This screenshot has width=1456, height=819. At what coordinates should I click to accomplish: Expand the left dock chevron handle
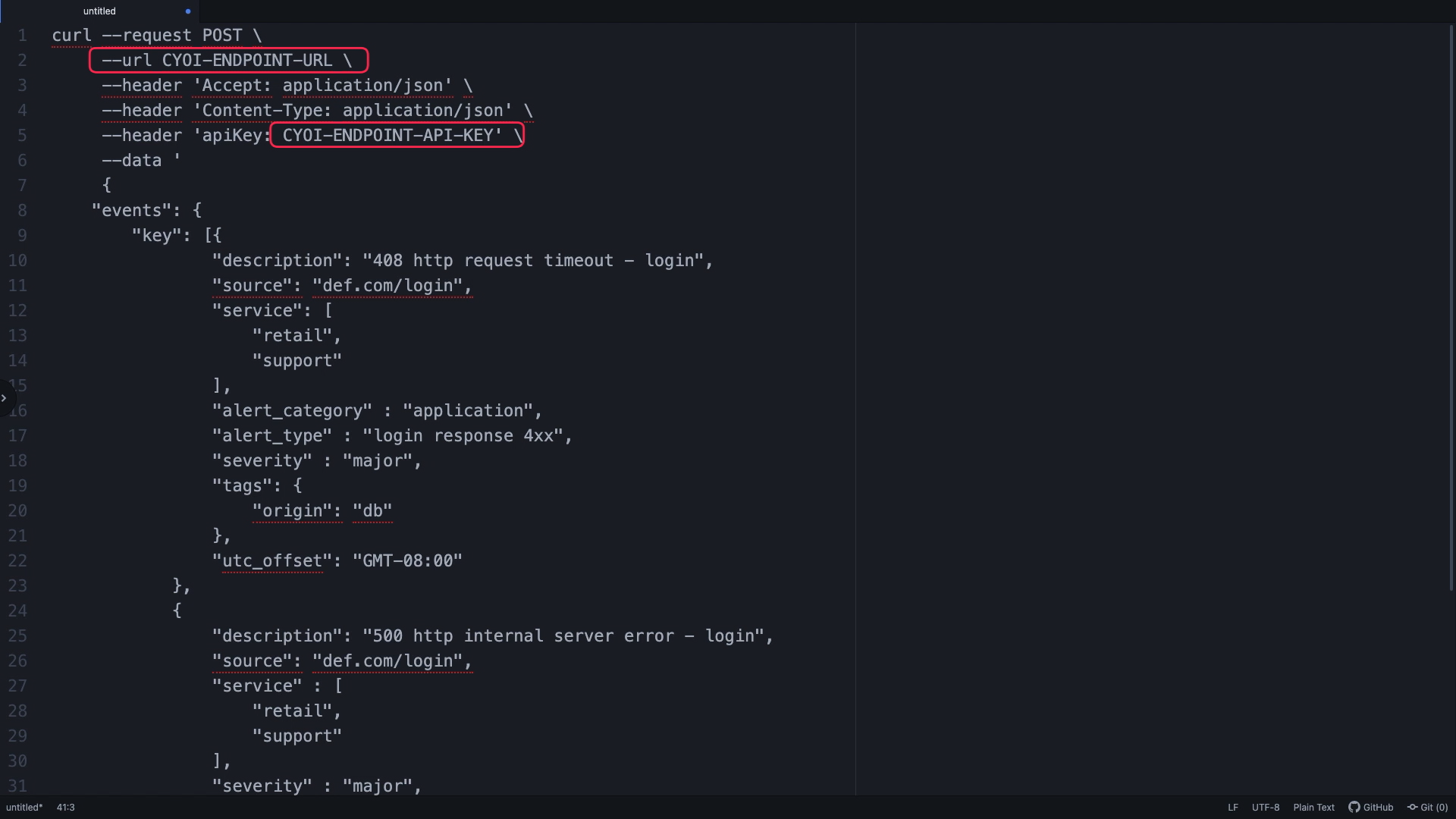(x=5, y=398)
